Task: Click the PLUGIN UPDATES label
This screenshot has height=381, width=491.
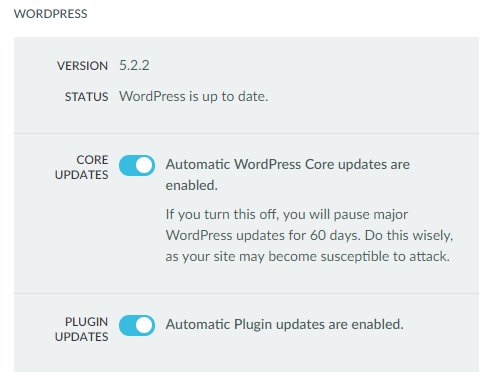Action: pyautogui.click(x=82, y=329)
